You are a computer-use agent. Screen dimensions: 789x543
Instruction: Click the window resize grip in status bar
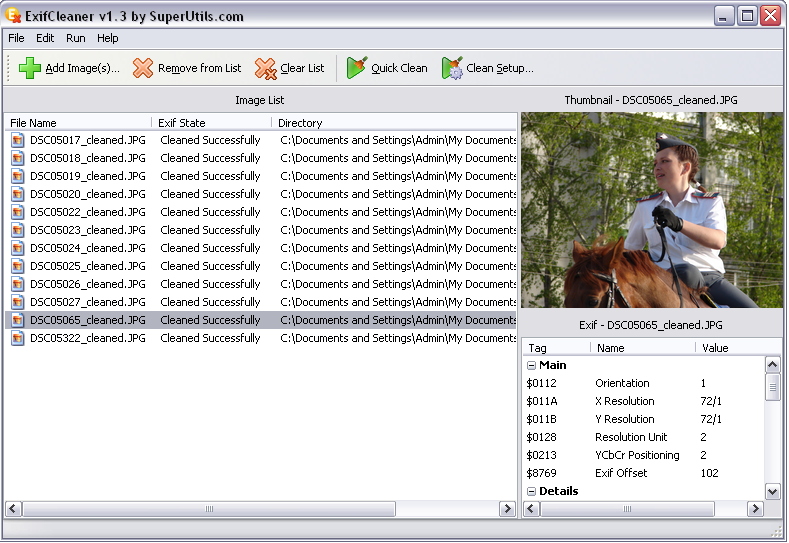pyautogui.click(x=777, y=531)
